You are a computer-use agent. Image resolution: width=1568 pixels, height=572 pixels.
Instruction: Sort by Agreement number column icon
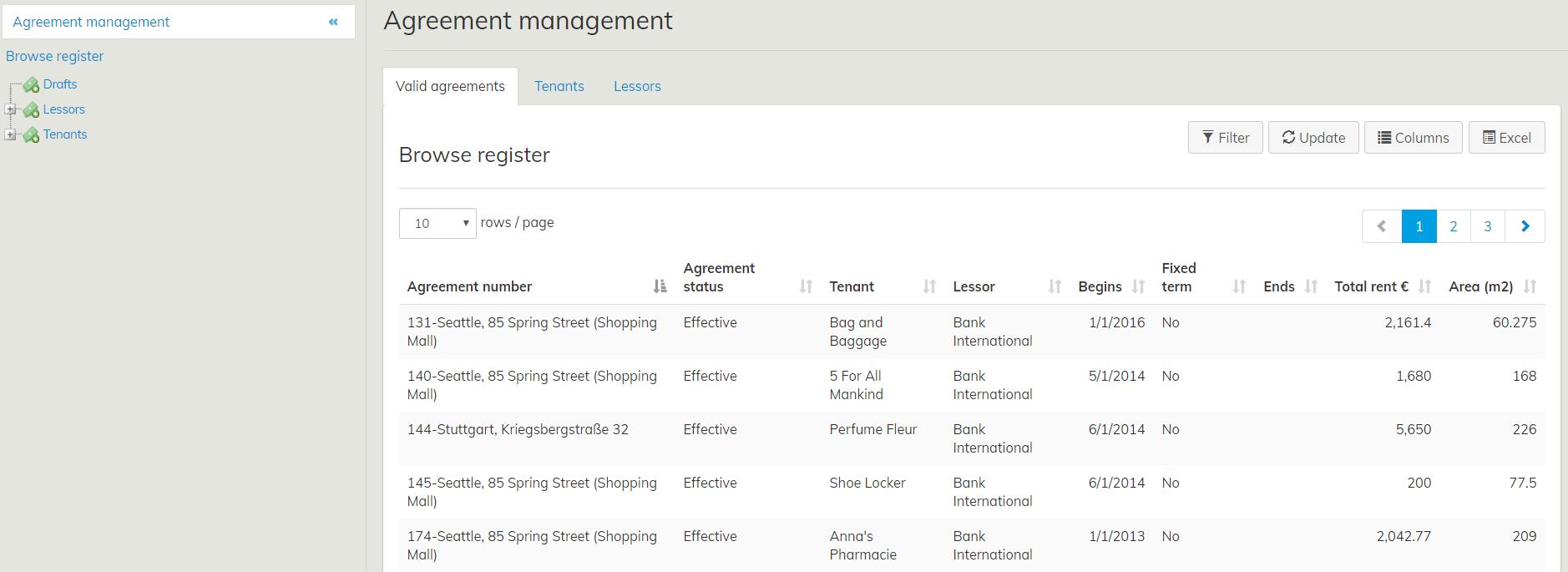pos(660,286)
